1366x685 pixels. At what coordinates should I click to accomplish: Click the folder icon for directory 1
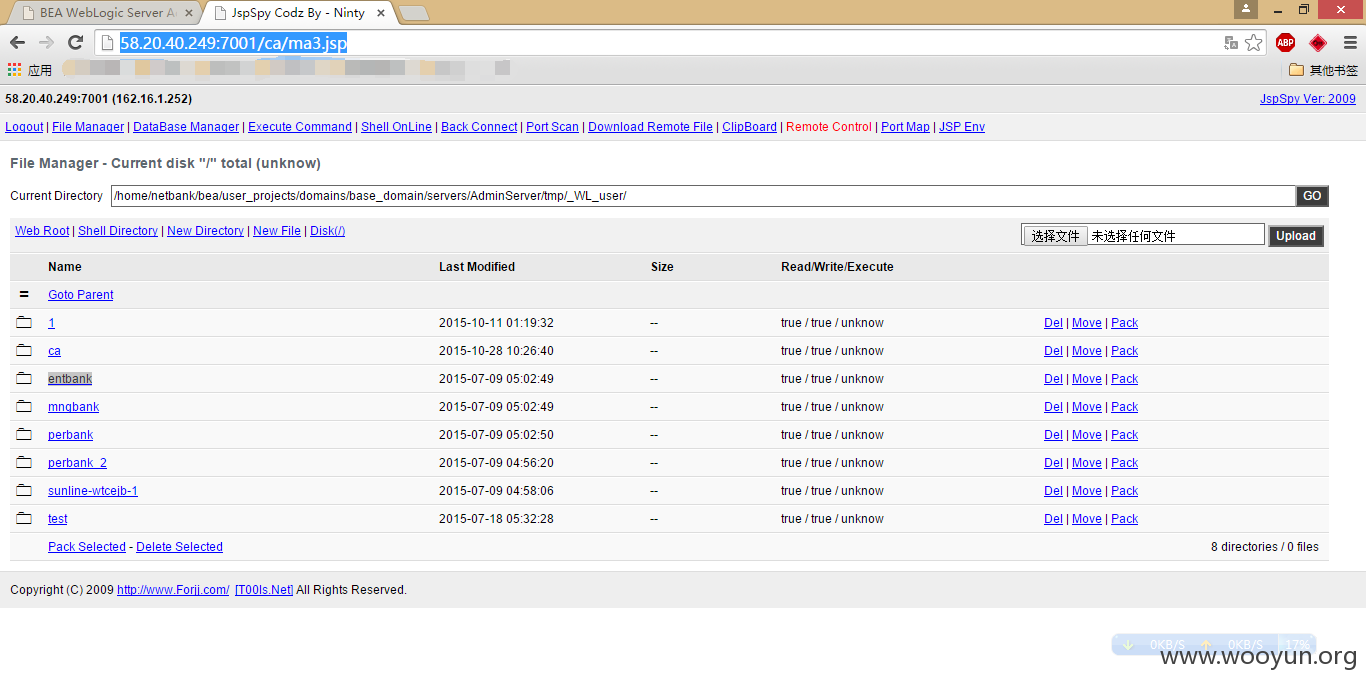(24, 322)
